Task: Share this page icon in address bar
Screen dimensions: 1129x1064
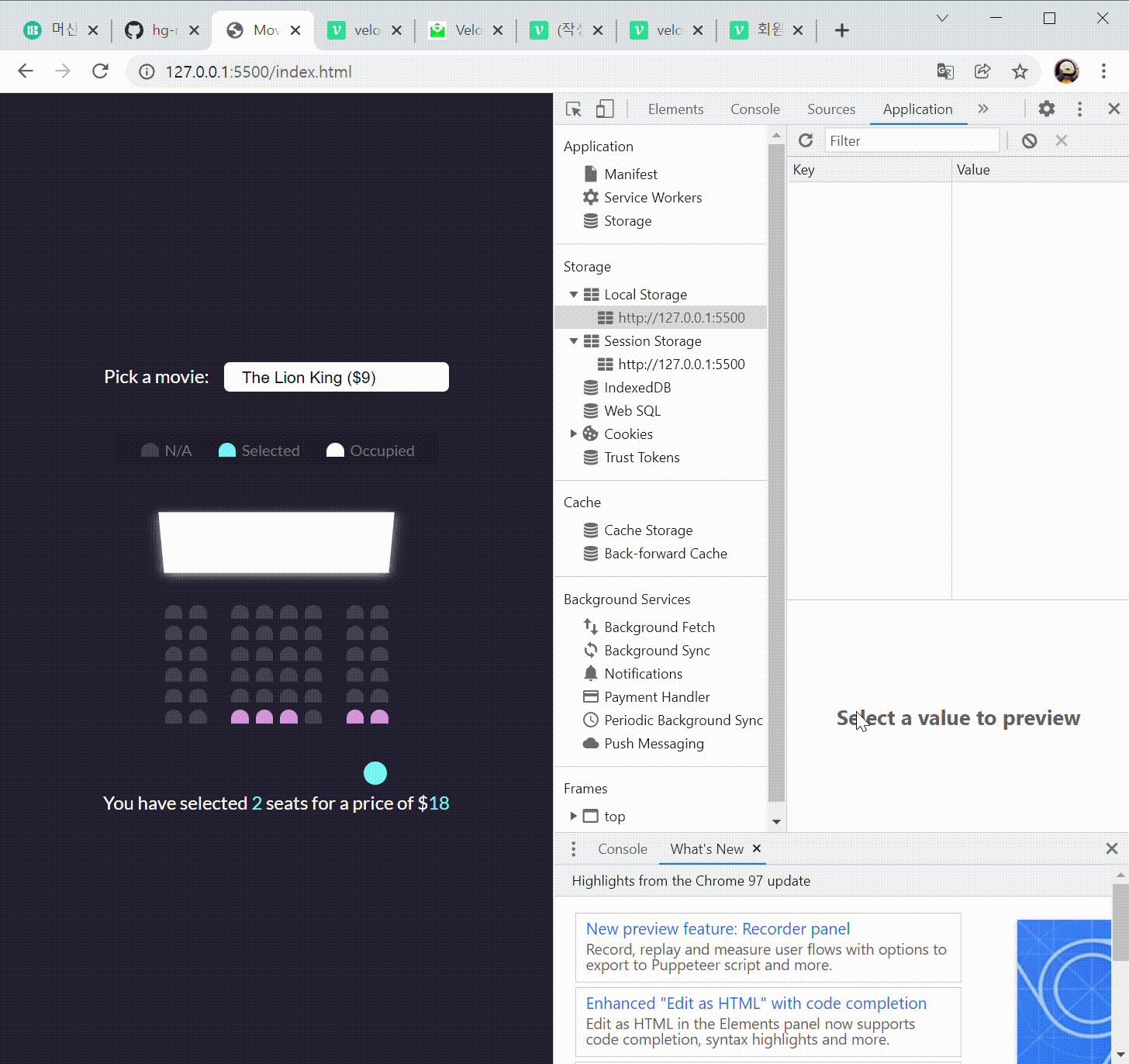Action: 982,71
